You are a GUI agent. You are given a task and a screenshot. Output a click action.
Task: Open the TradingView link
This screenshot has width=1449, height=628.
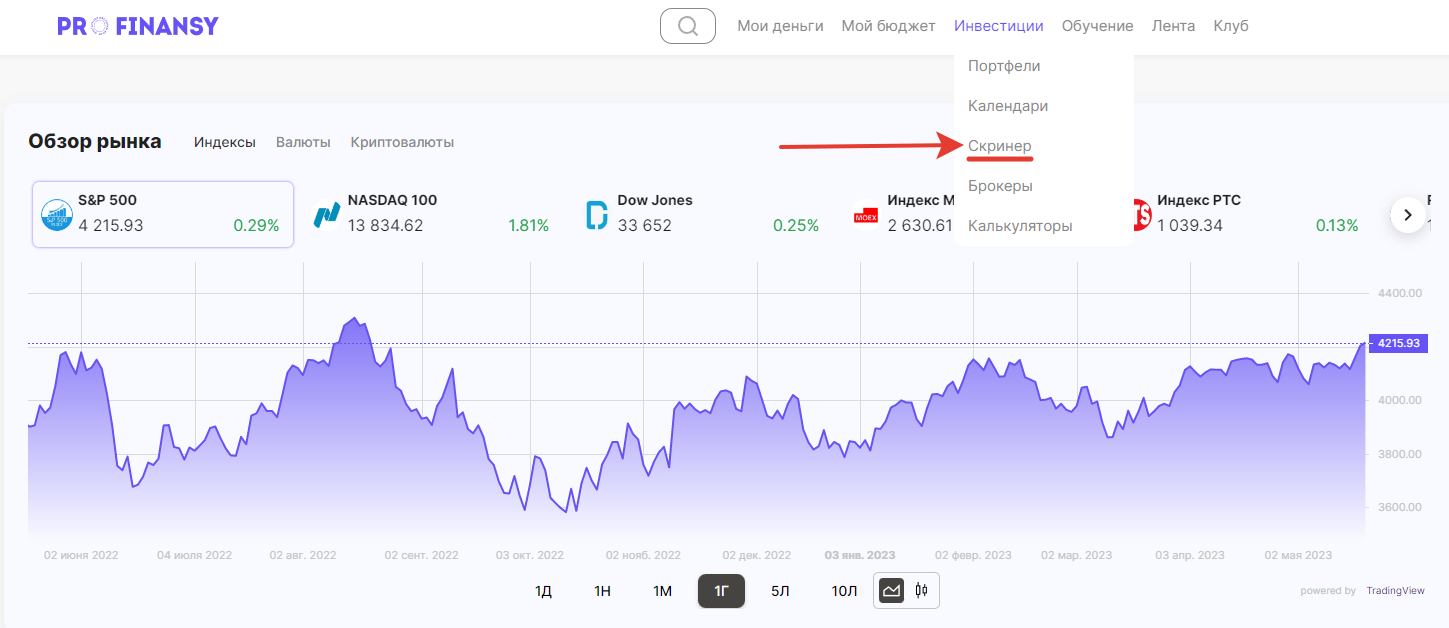coord(1395,591)
